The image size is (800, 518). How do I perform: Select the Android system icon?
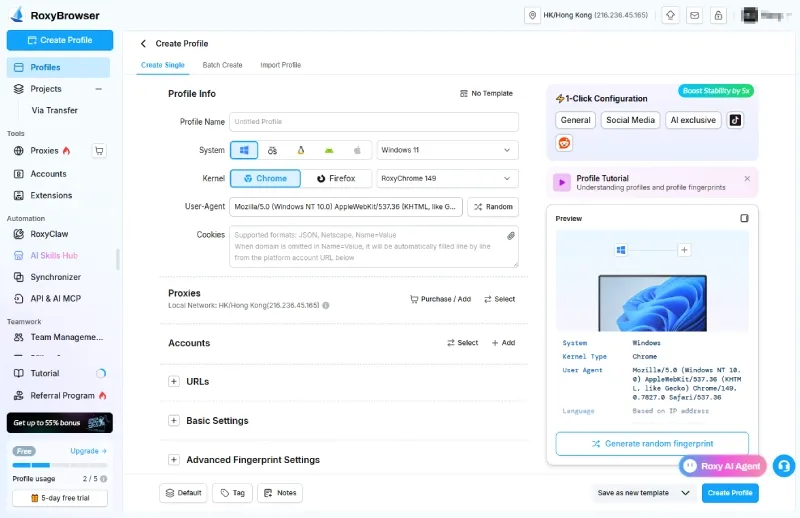[329, 150]
